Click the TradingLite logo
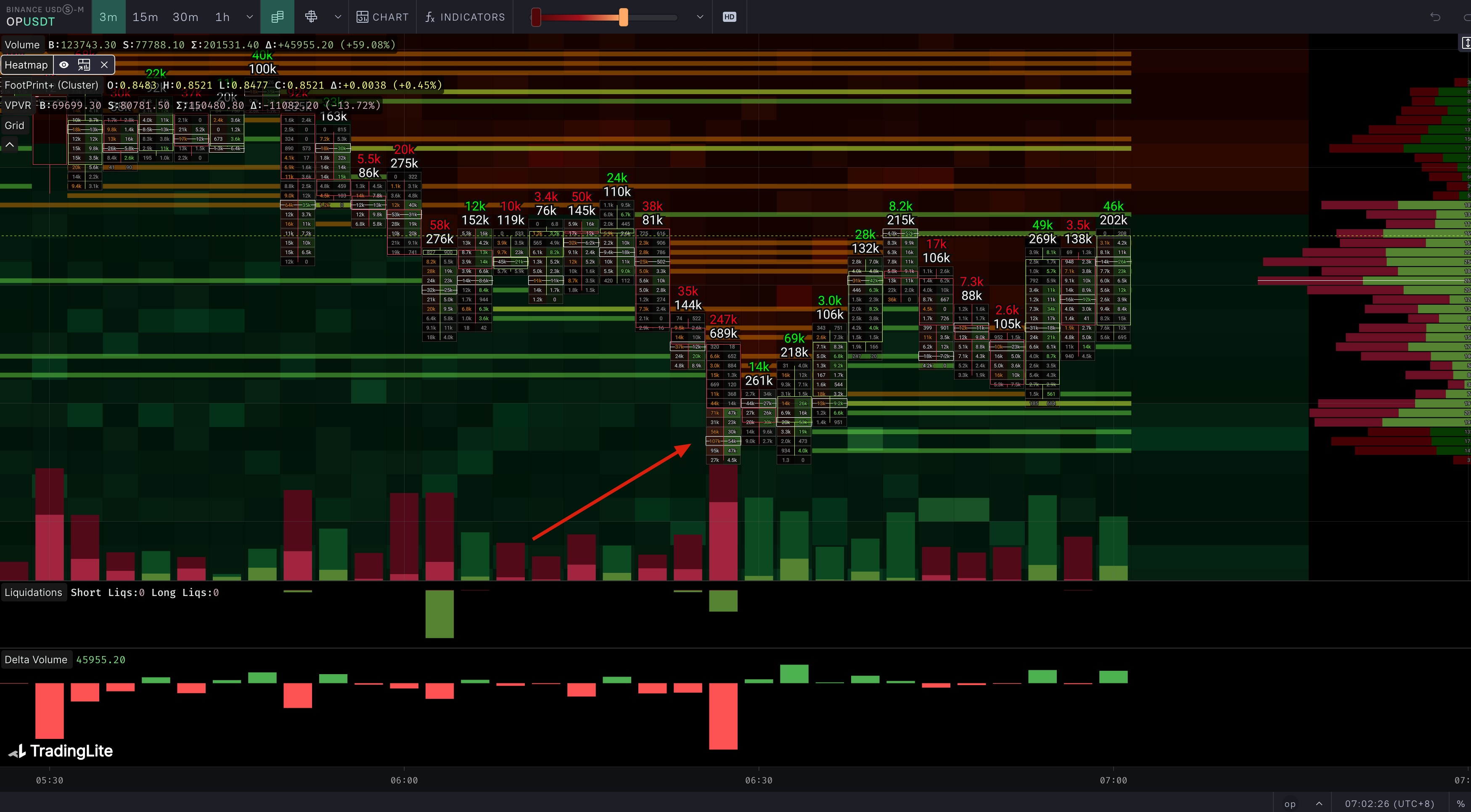Image resolution: width=1471 pixels, height=812 pixels. pyautogui.click(x=61, y=751)
